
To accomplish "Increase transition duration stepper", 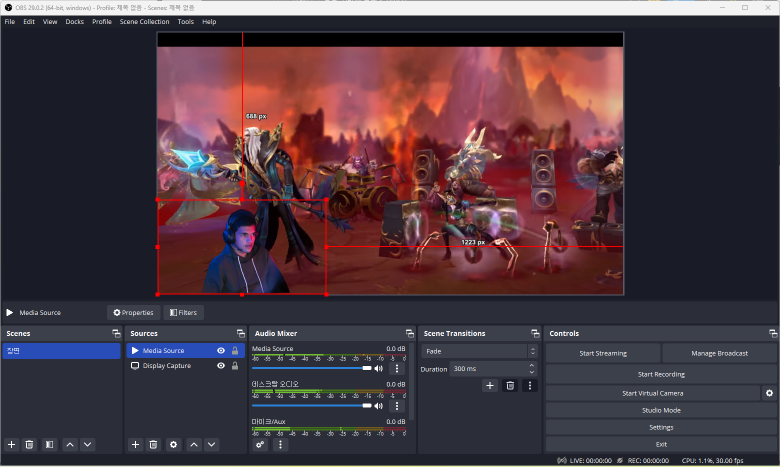I will point(532,366).
